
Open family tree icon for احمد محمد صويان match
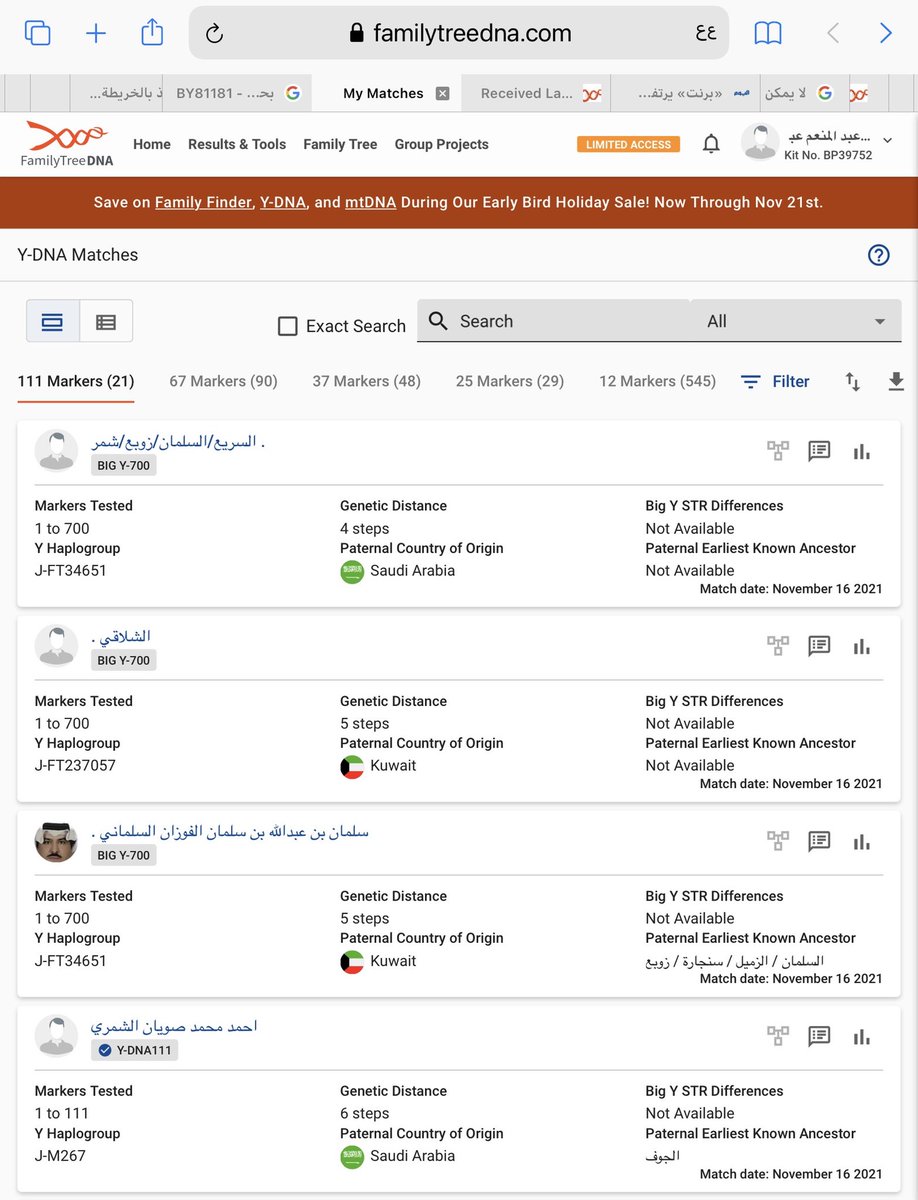point(778,1036)
